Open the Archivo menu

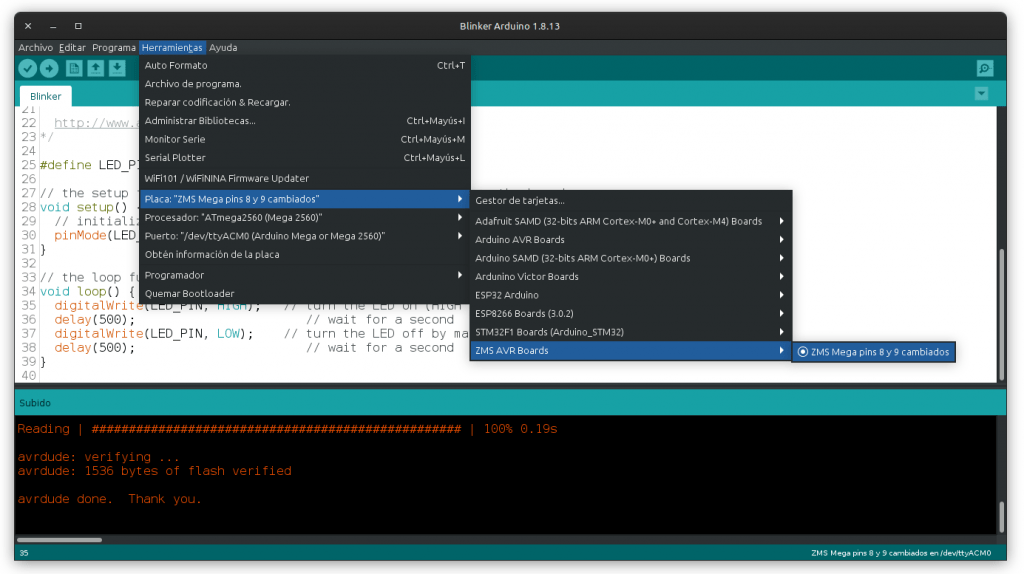tap(35, 47)
